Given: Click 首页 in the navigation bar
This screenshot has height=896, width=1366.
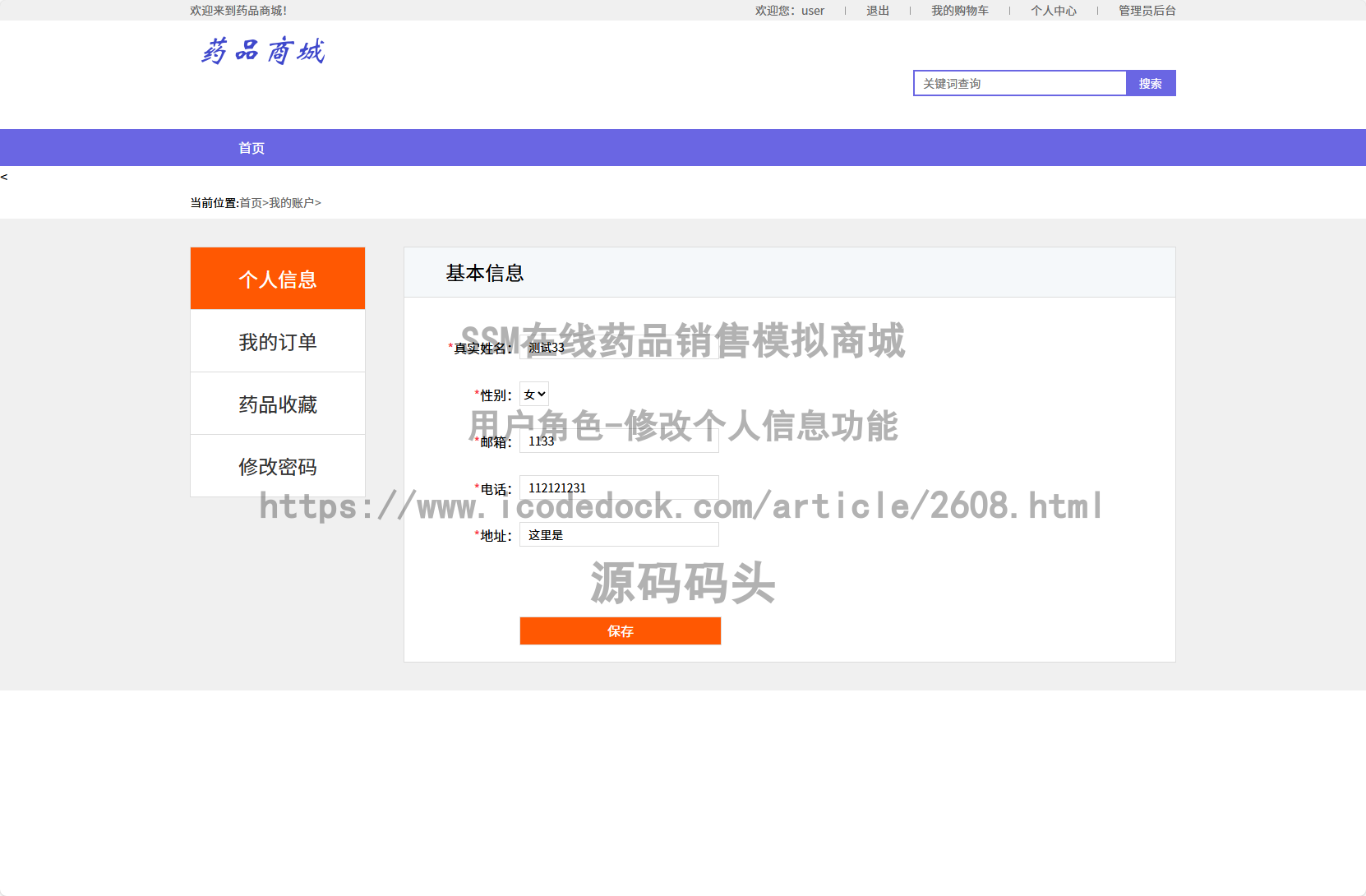Looking at the screenshot, I should [x=251, y=147].
